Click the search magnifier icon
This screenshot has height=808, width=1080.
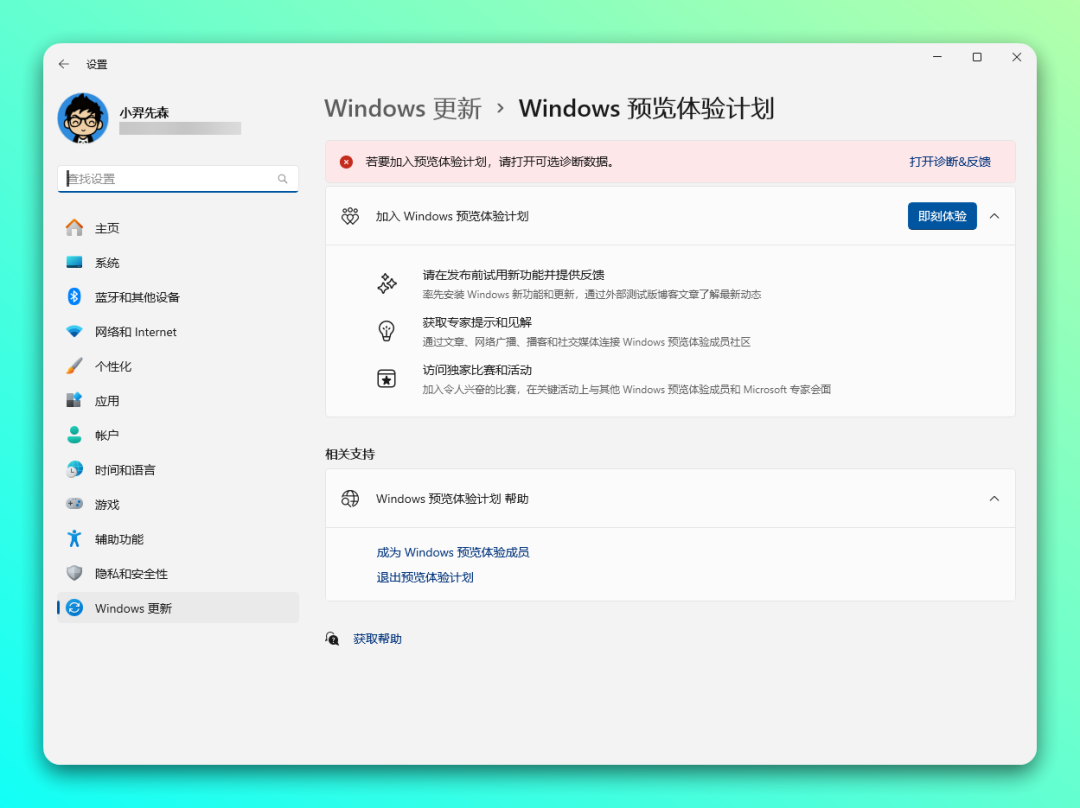pyautogui.click(x=283, y=179)
